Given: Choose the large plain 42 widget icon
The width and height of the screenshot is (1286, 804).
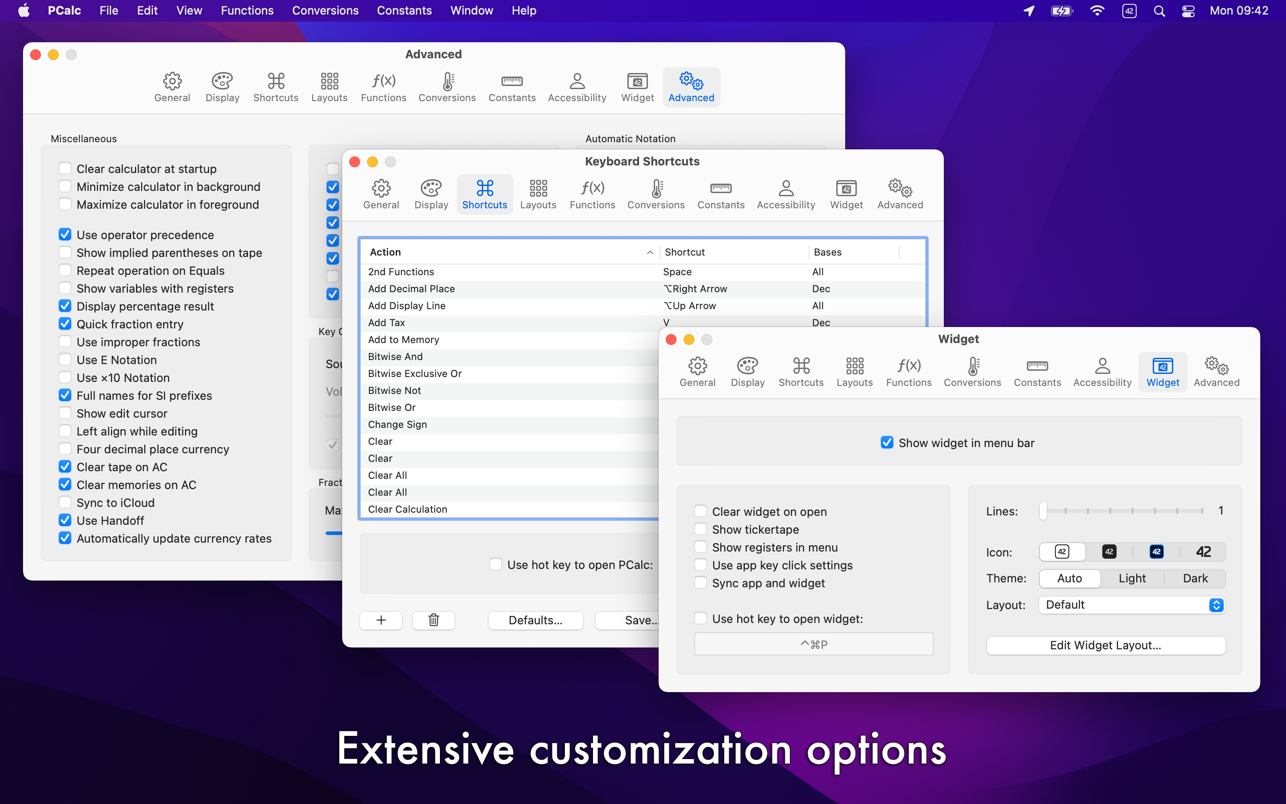Looking at the screenshot, I should tap(1203, 552).
